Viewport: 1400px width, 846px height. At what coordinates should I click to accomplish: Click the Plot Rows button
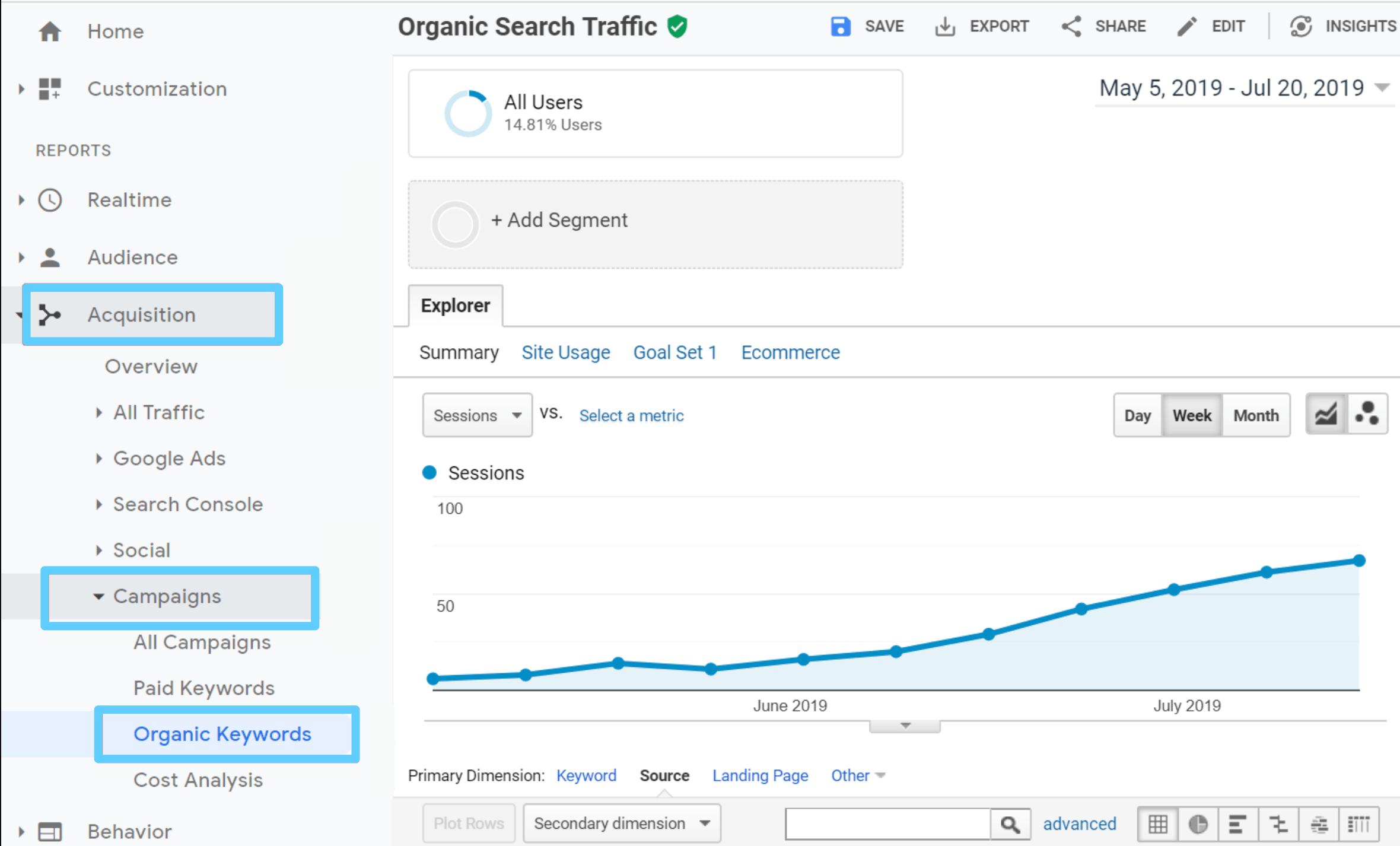click(469, 823)
